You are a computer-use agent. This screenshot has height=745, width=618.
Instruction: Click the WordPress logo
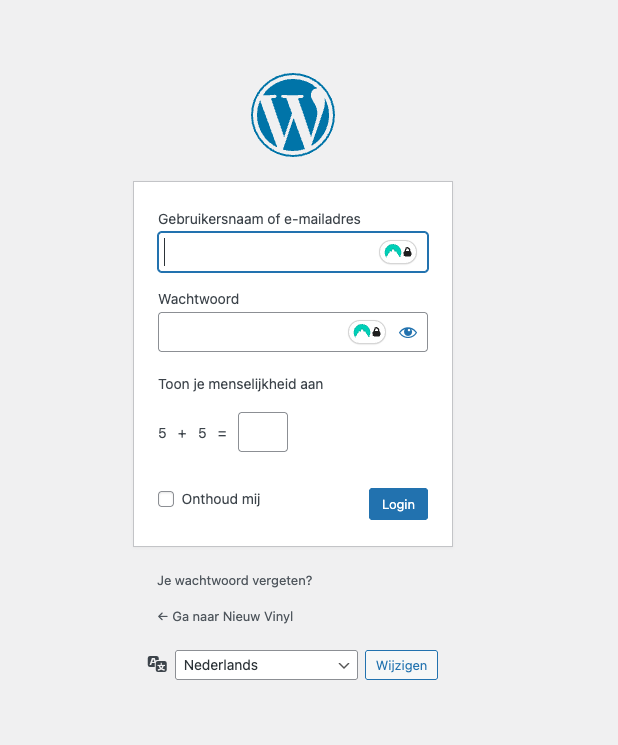point(293,115)
